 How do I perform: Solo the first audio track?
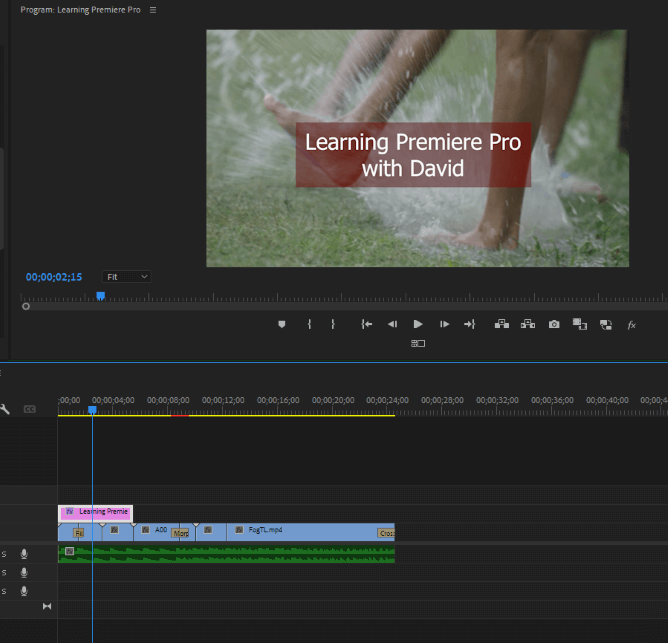[4, 554]
